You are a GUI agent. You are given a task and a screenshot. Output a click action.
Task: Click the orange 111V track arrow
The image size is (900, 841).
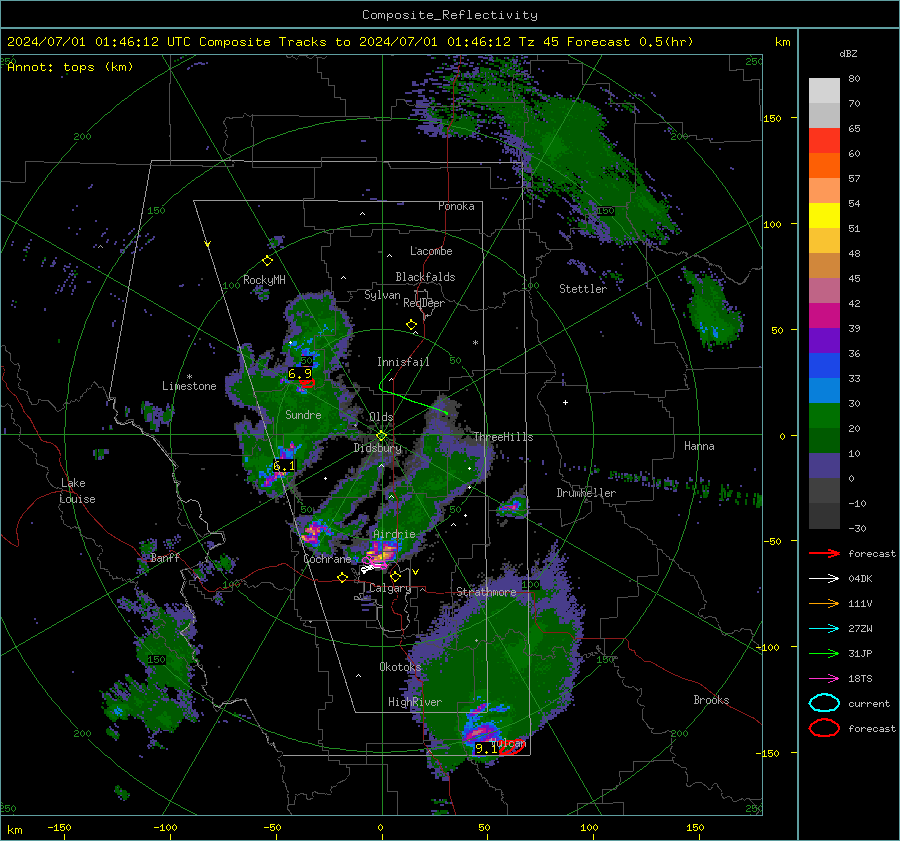(x=824, y=603)
